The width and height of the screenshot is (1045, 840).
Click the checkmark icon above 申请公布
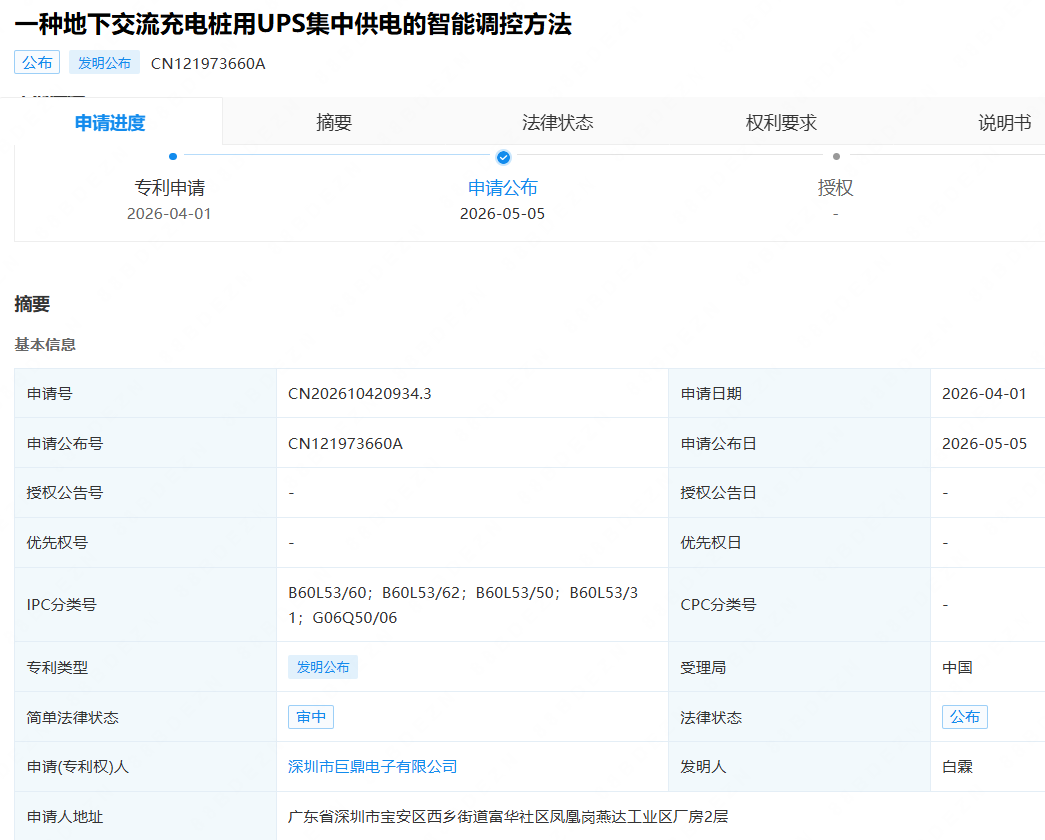click(503, 157)
